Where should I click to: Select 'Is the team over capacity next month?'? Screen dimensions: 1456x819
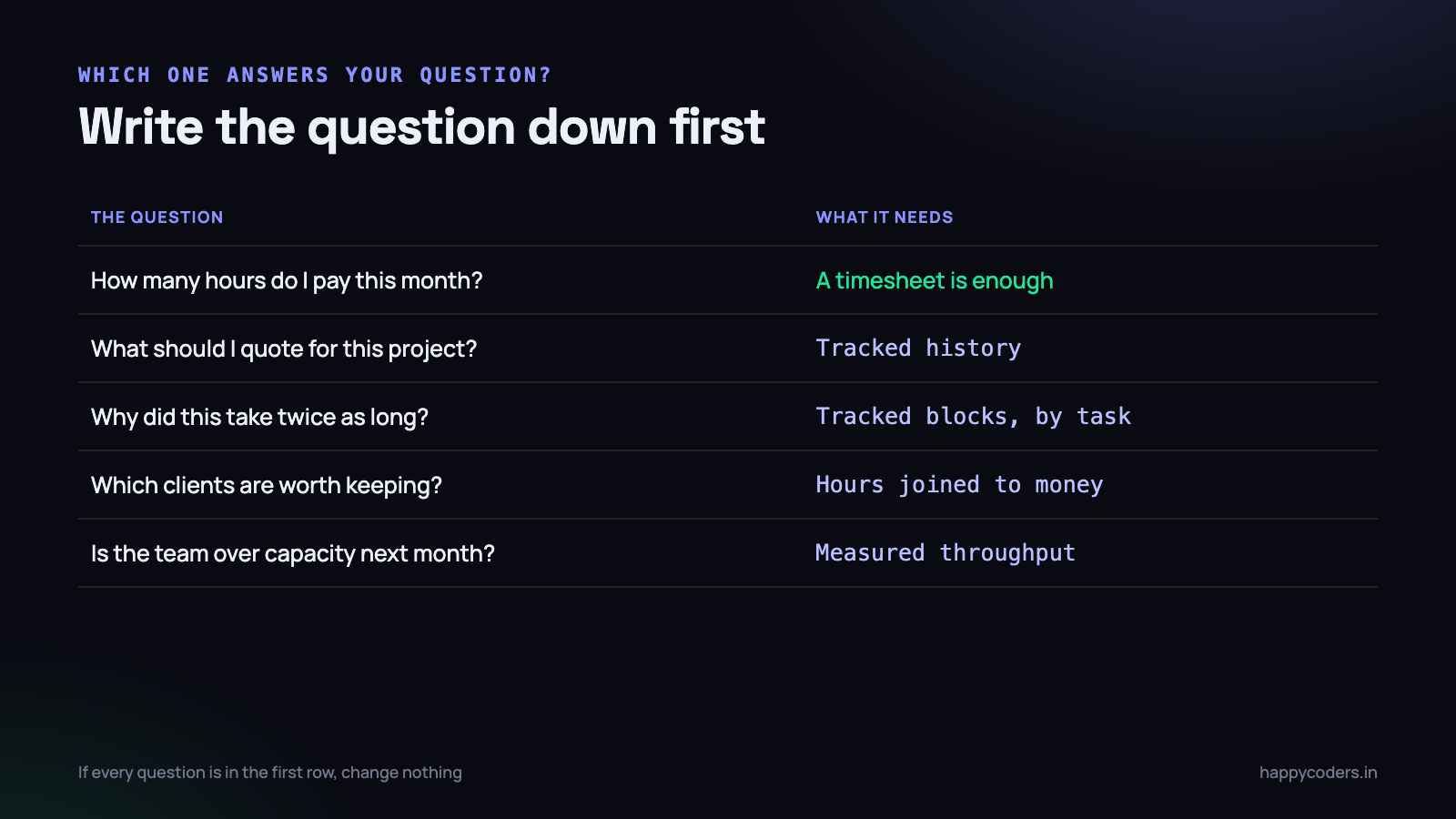(x=293, y=554)
